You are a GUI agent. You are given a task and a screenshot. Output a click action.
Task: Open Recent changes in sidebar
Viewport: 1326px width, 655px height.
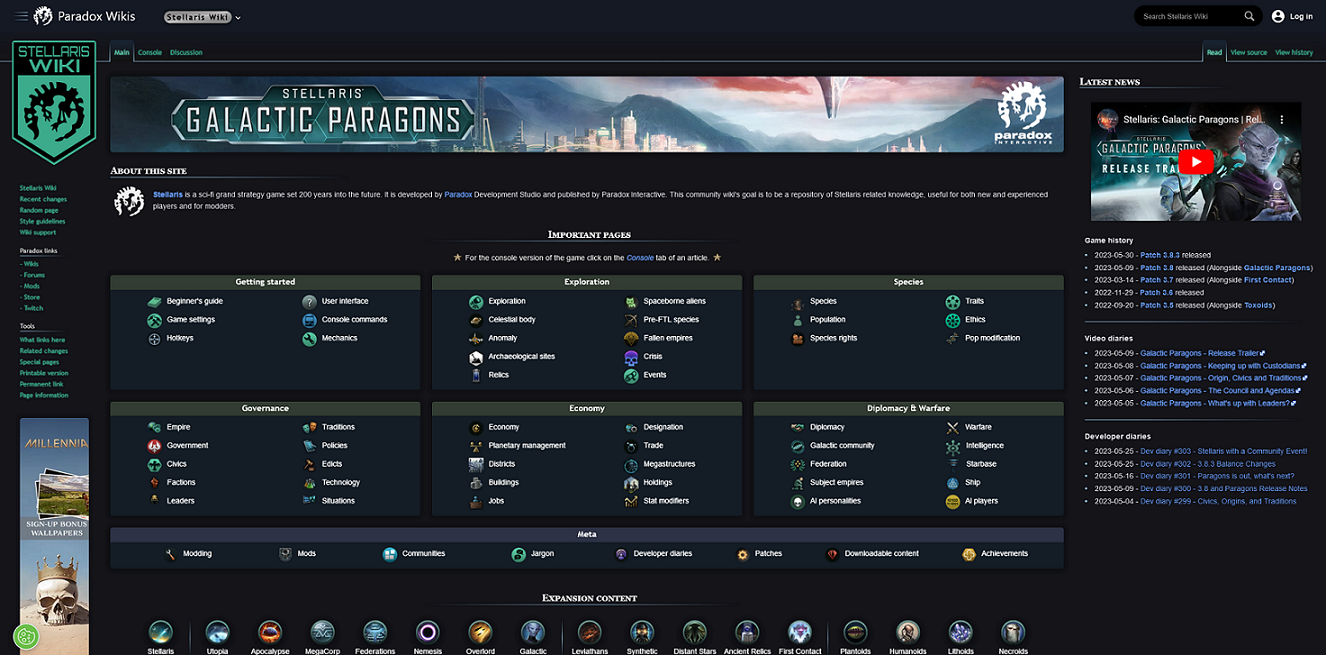(x=43, y=199)
